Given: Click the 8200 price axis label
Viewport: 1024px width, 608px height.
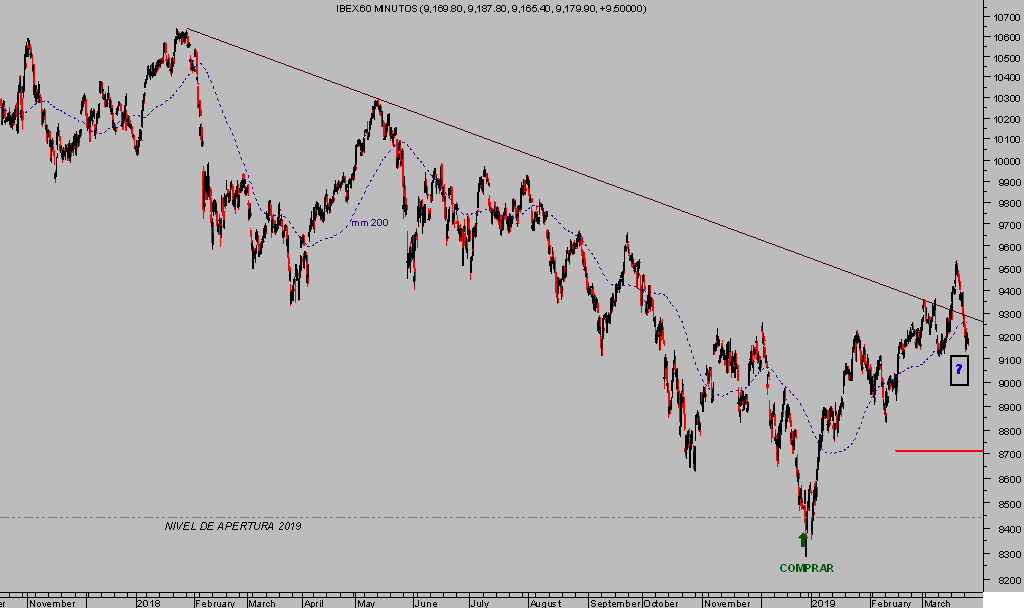Looking at the screenshot, I should pos(1009,580).
